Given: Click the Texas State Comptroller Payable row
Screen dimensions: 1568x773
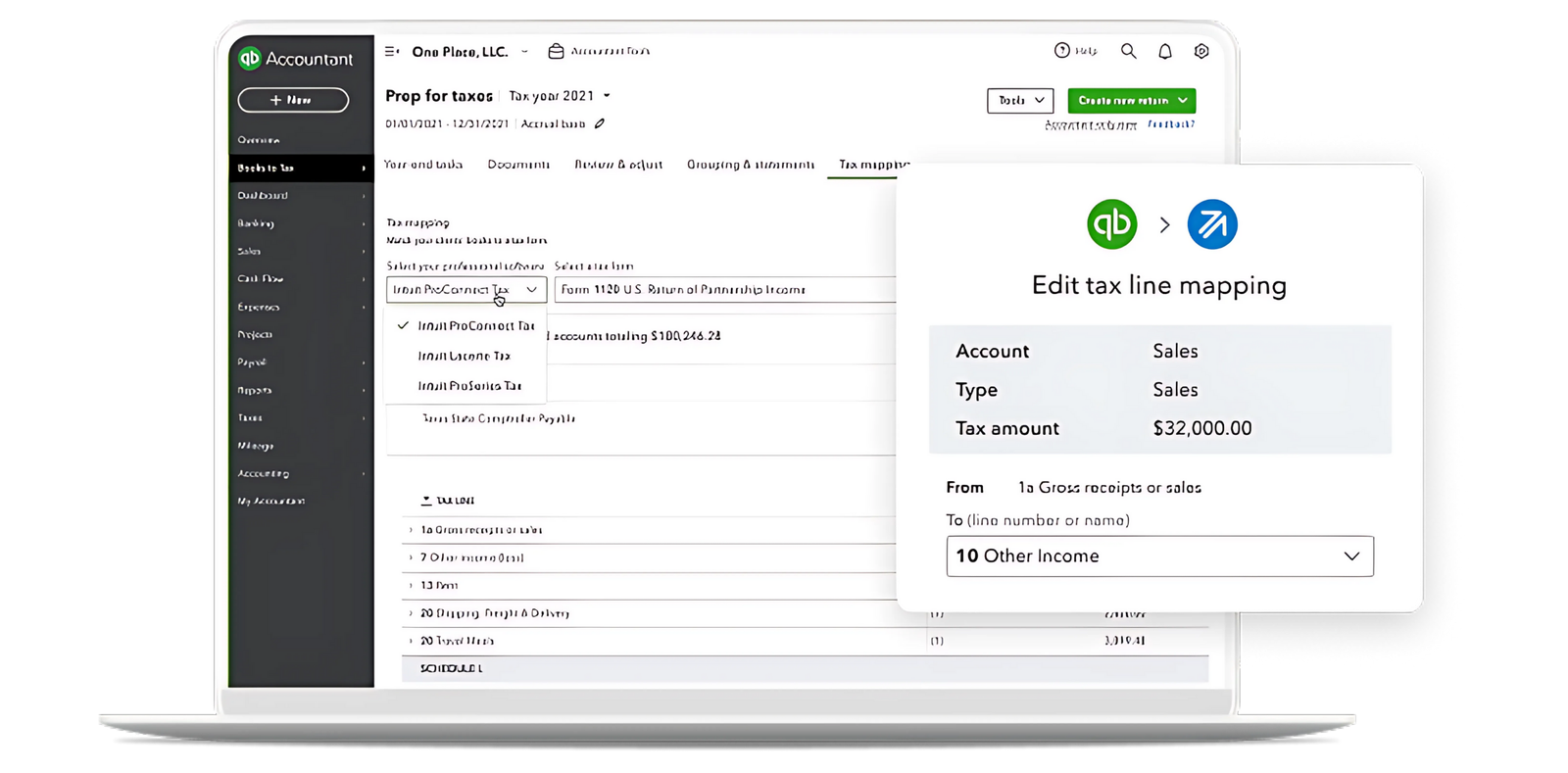Looking at the screenshot, I should point(499,418).
